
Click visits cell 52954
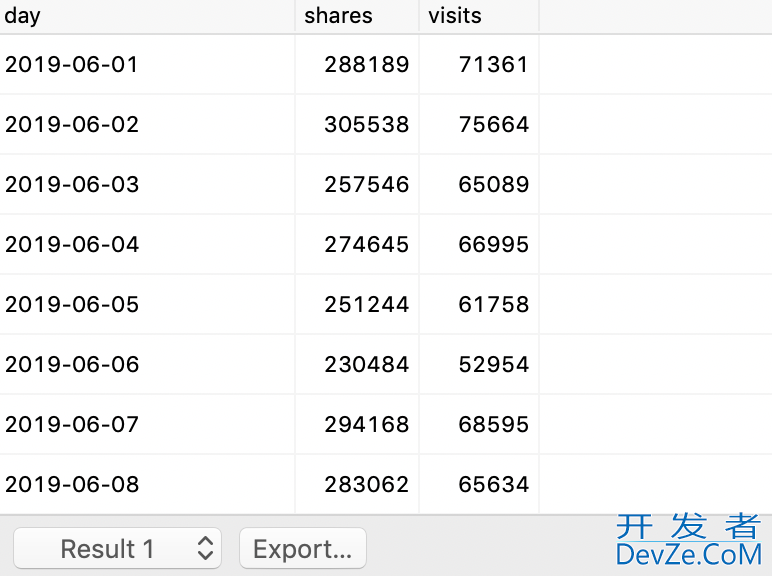click(x=494, y=365)
